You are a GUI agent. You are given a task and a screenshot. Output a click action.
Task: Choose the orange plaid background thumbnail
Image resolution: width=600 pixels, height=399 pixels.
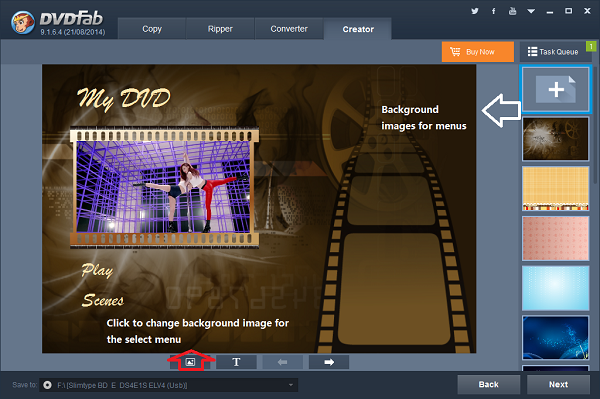click(555, 189)
